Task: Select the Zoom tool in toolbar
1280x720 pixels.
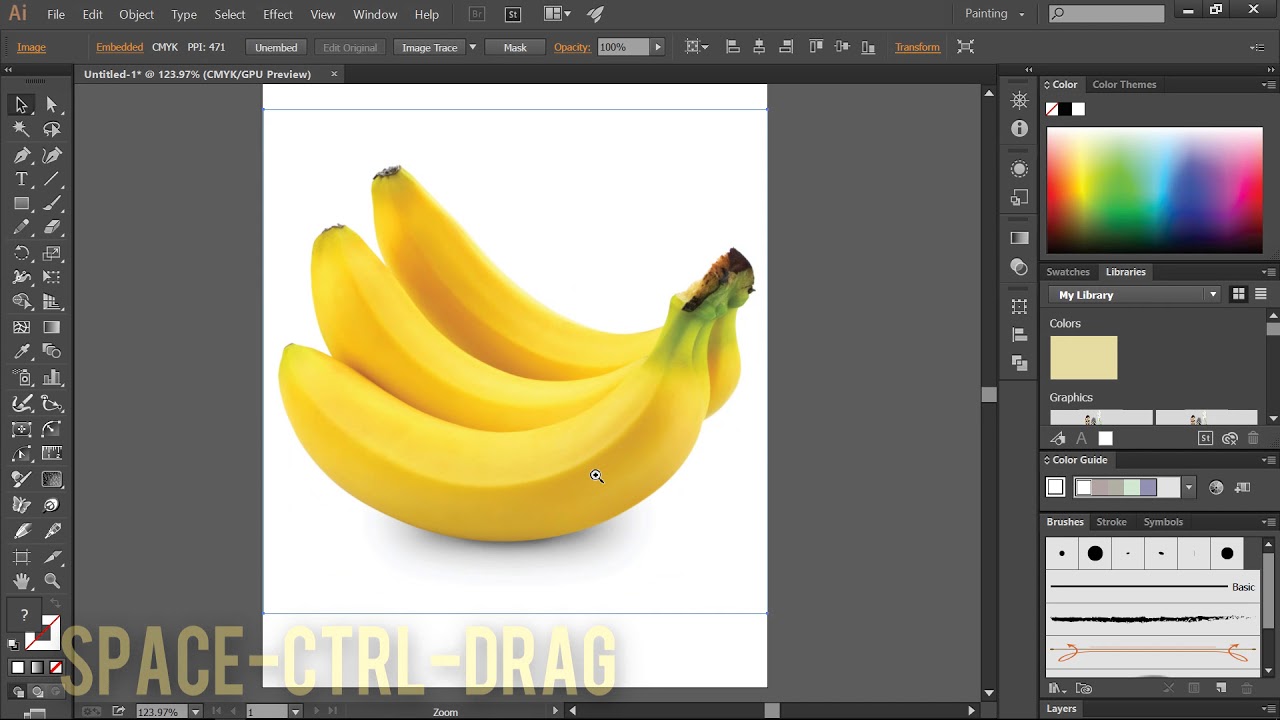Action: pyautogui.click(x=52, y=581)
